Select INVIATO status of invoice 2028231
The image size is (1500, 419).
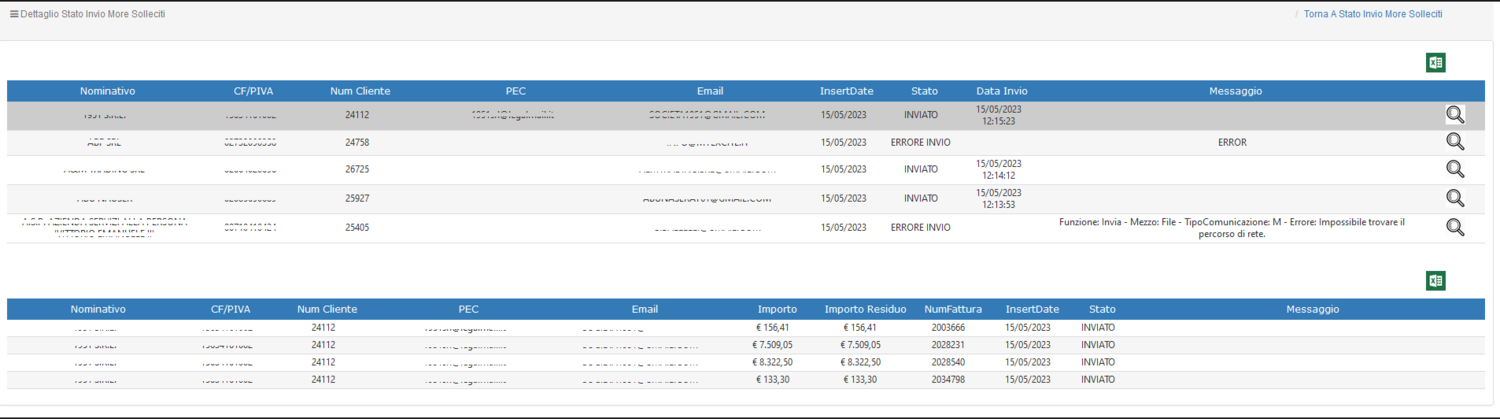tap(1097, 344)
